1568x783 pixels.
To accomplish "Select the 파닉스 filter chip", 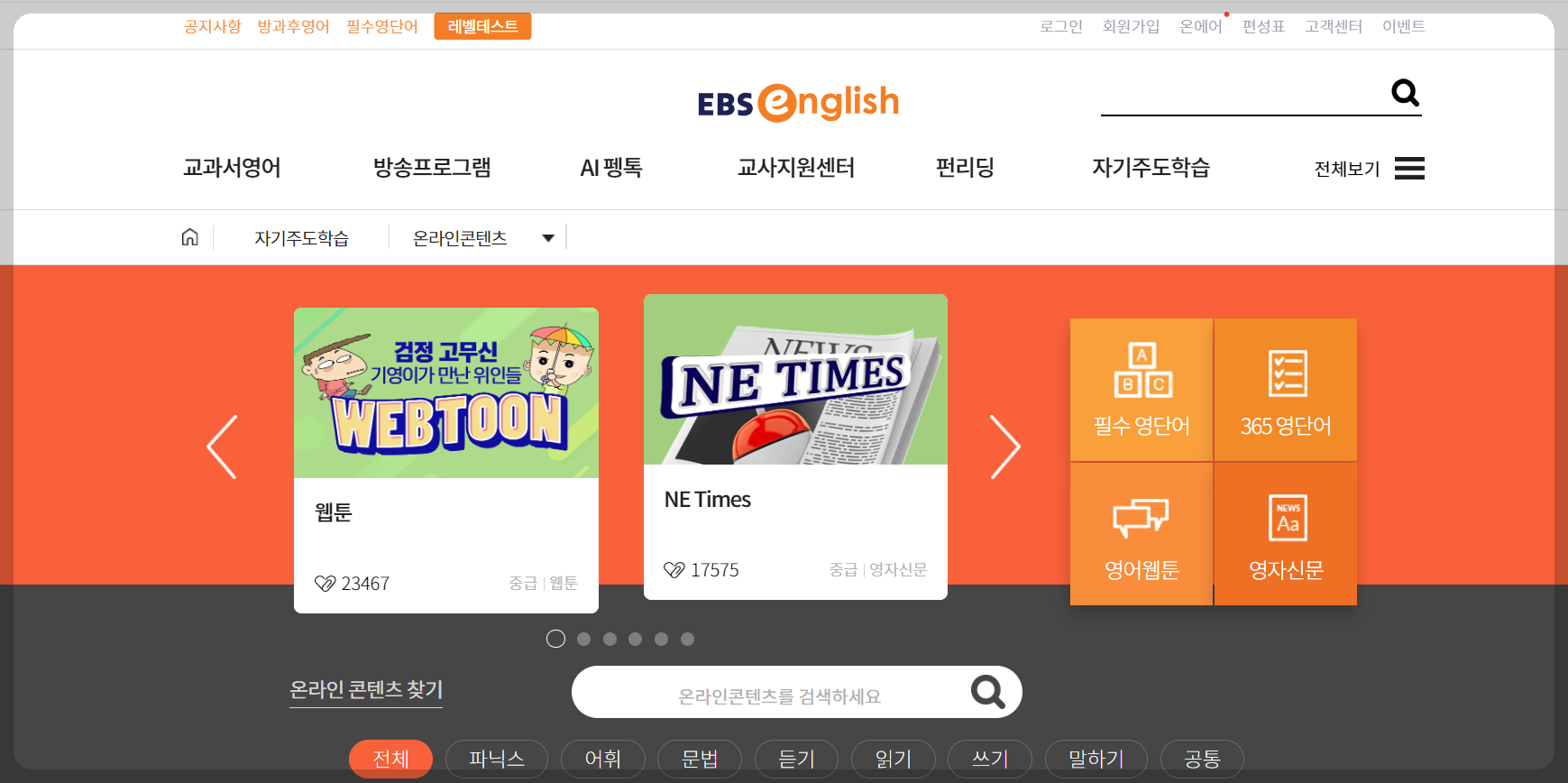I will point(496,759).
